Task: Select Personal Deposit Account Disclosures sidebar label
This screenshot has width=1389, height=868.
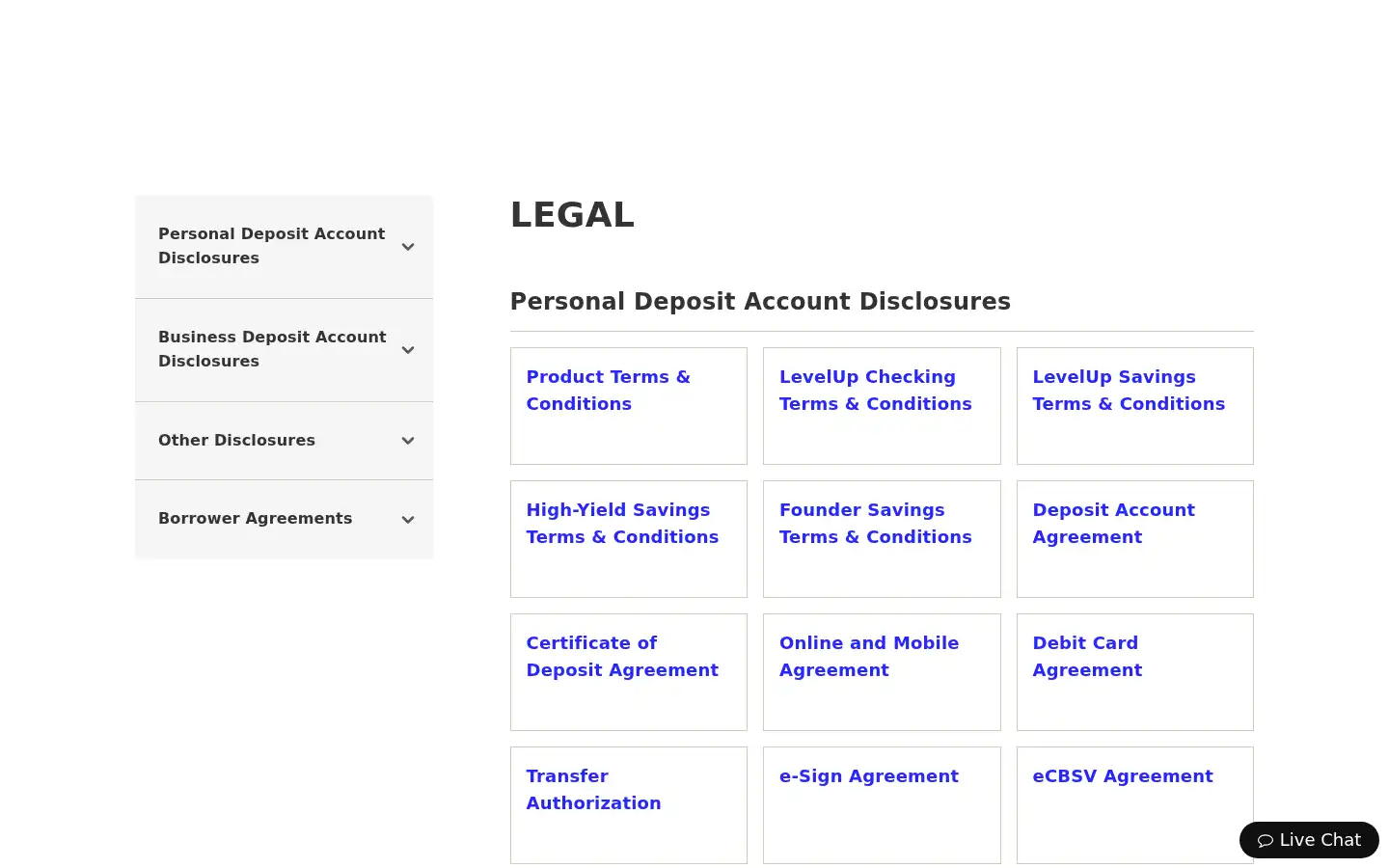Action: click(272, 246)
